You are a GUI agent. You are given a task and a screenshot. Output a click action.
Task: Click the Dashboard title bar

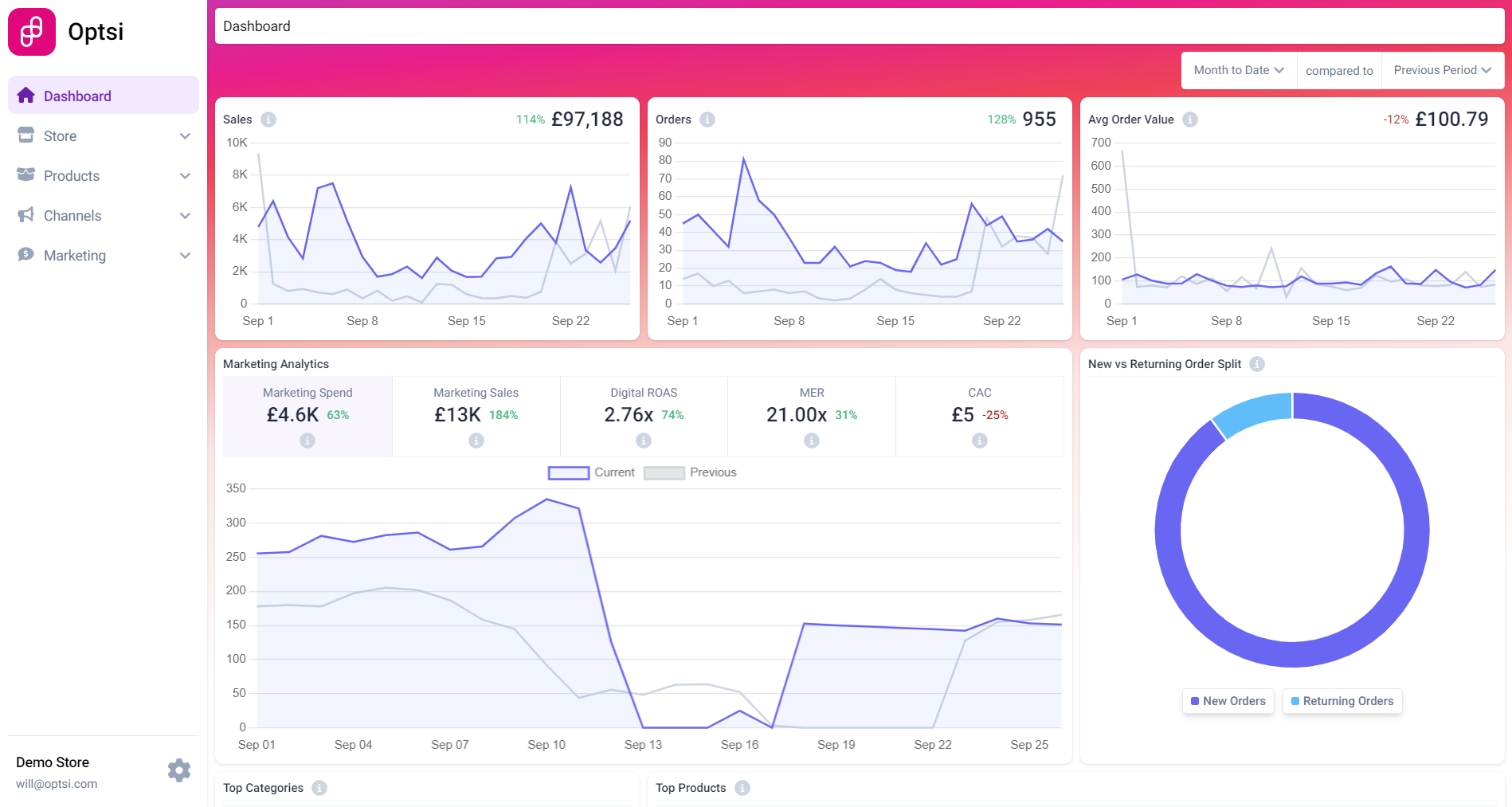click(x=860, y=26)
